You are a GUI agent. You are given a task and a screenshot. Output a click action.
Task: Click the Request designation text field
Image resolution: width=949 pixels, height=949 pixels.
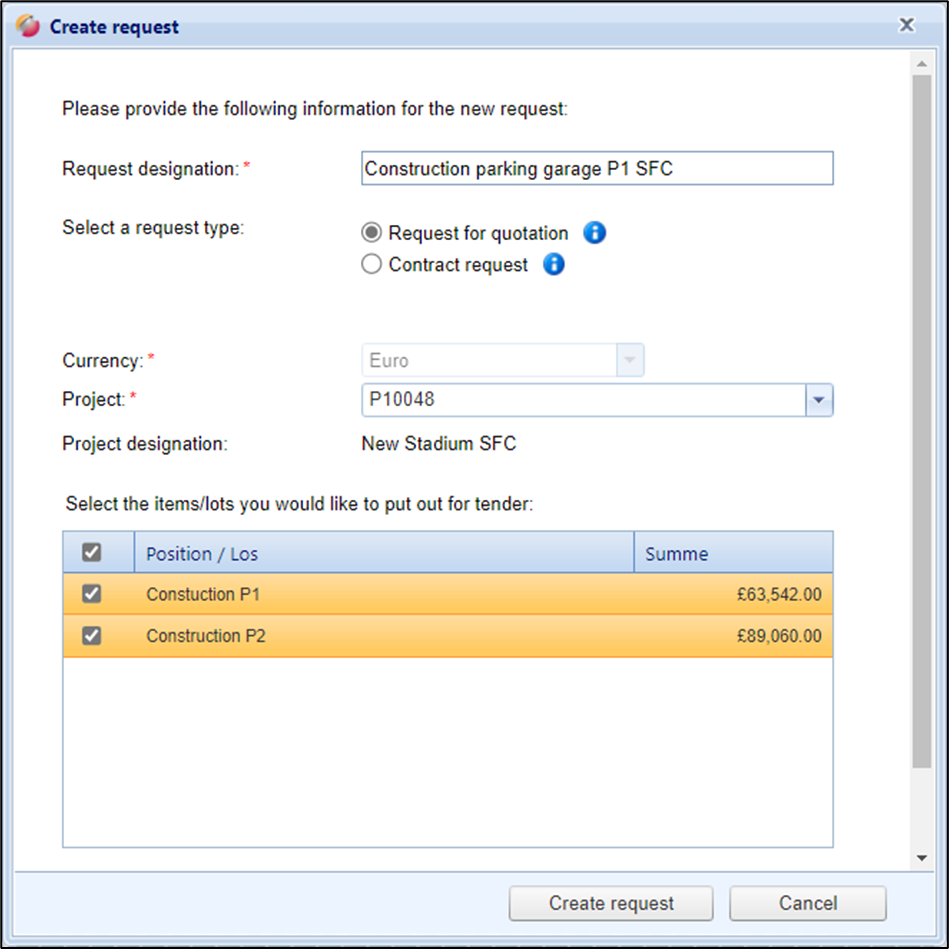click(597, 169)
